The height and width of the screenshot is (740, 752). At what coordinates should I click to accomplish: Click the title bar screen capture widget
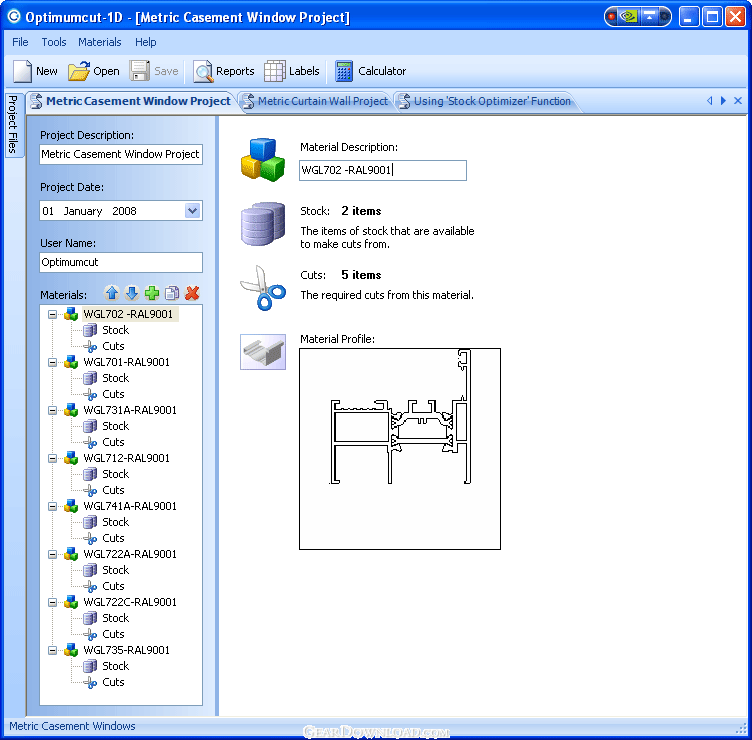[x=637, y=17]
